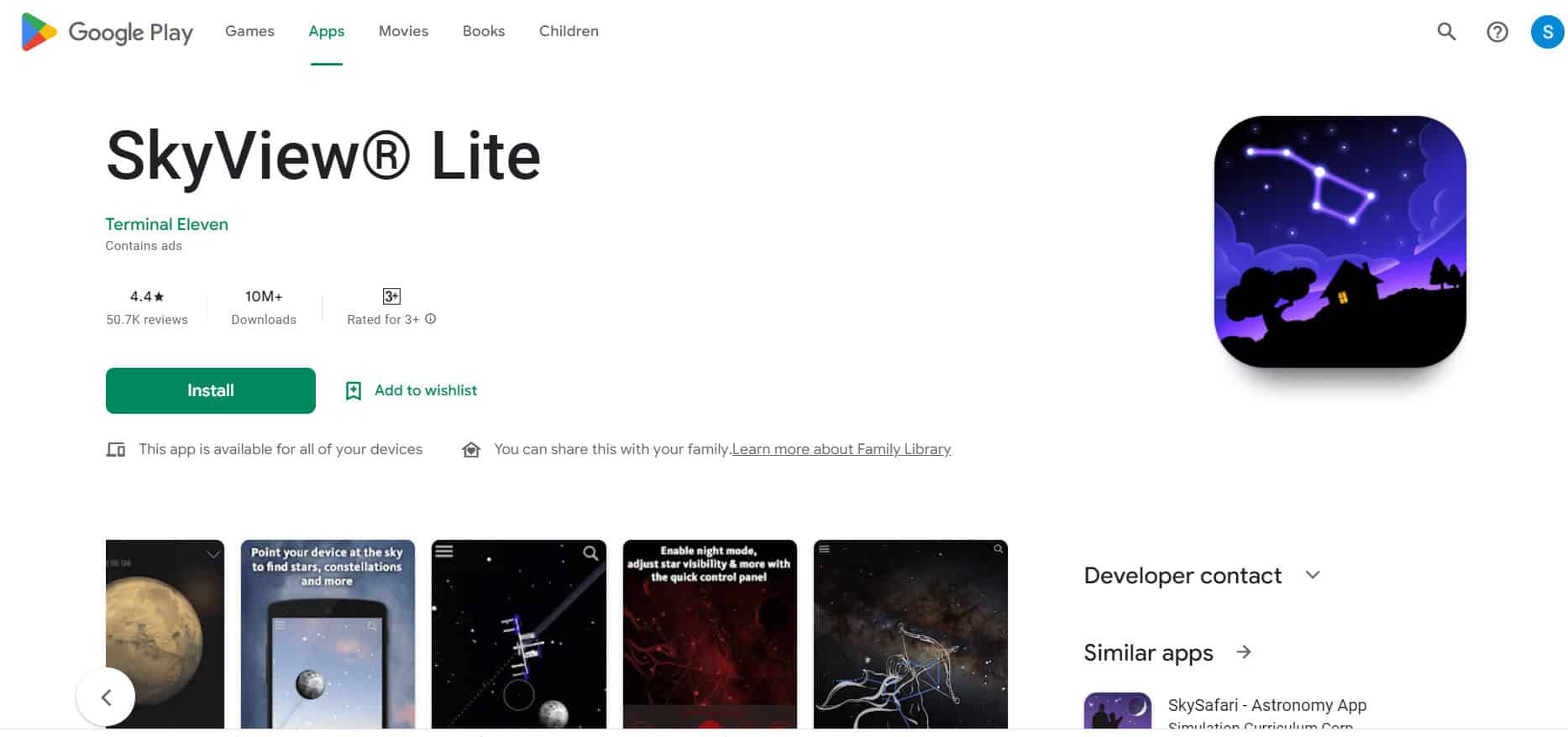The image size is (1568, 737).
Task: Click the Contains ads label
Action: point(144,246)
